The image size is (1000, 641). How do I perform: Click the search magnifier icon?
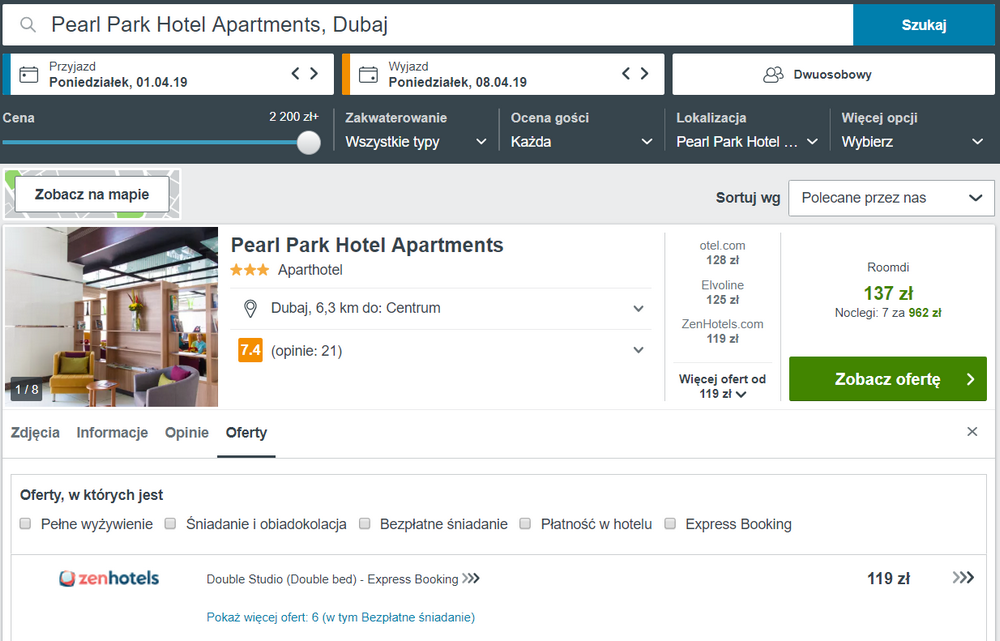(27, 25)
